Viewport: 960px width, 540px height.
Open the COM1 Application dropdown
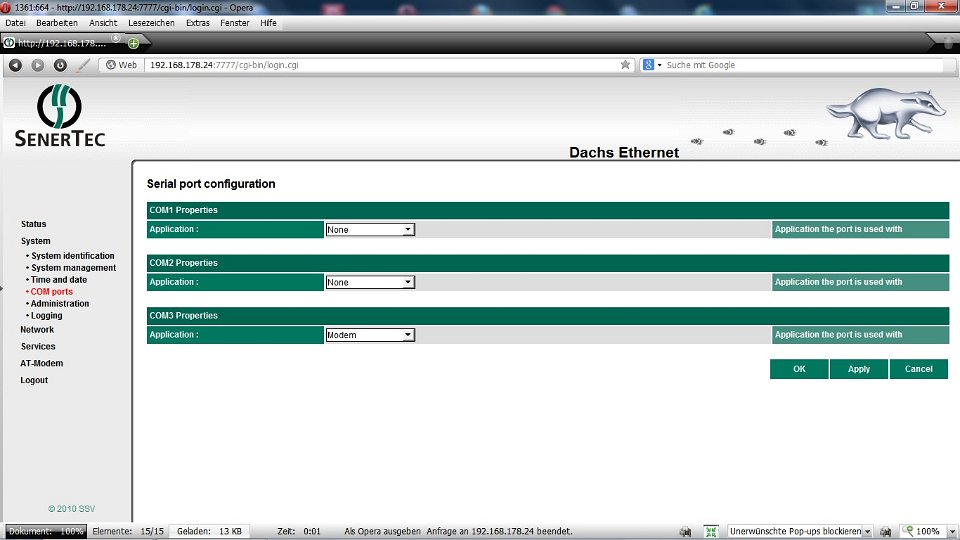click(369, 230)
